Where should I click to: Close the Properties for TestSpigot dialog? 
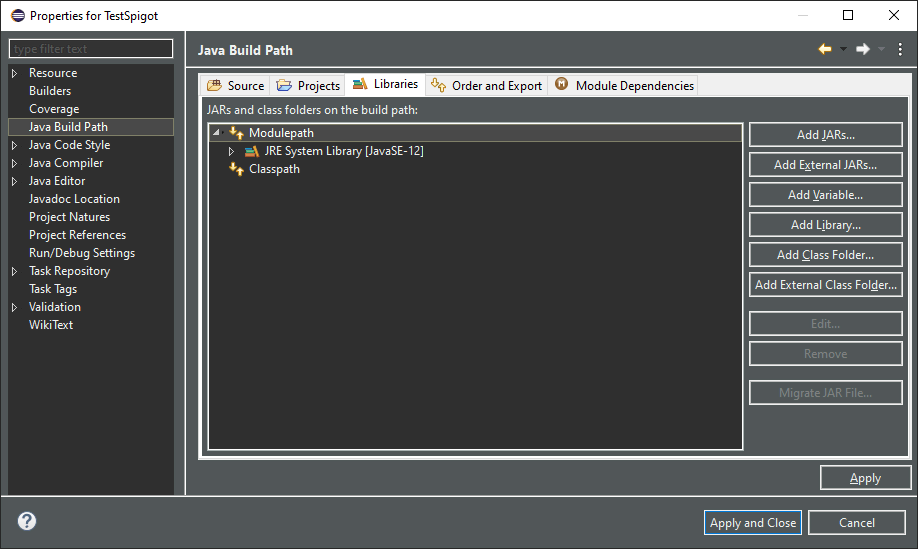pyautogui.click(x=893, y=15)
